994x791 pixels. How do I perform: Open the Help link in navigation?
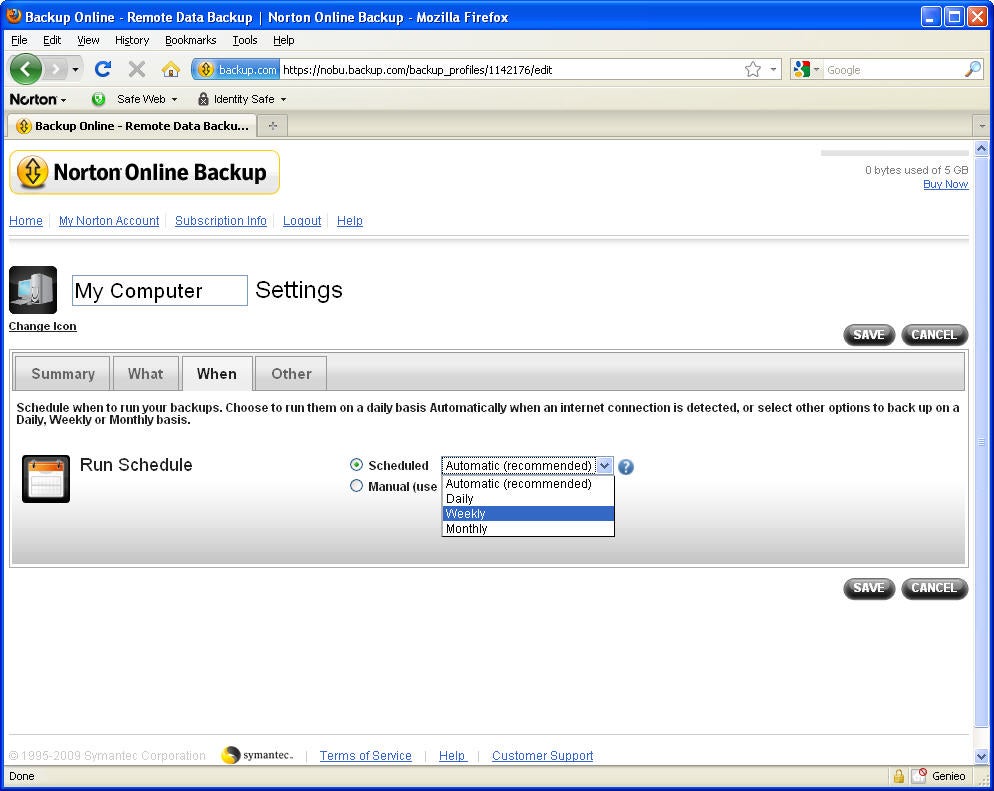349,221
